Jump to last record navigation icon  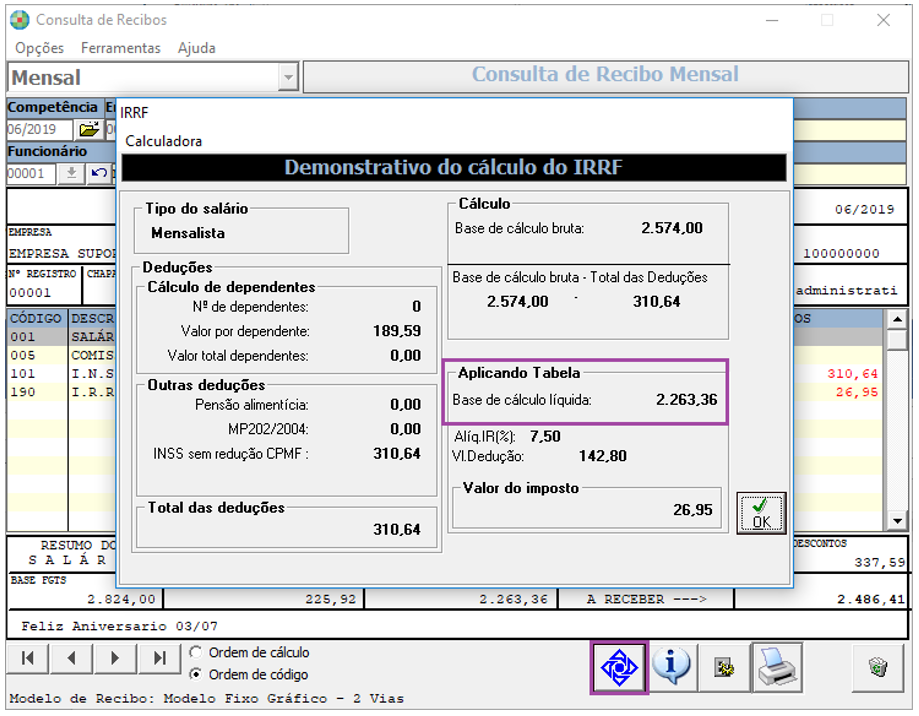pyautogui.click(x=159, y=658)
